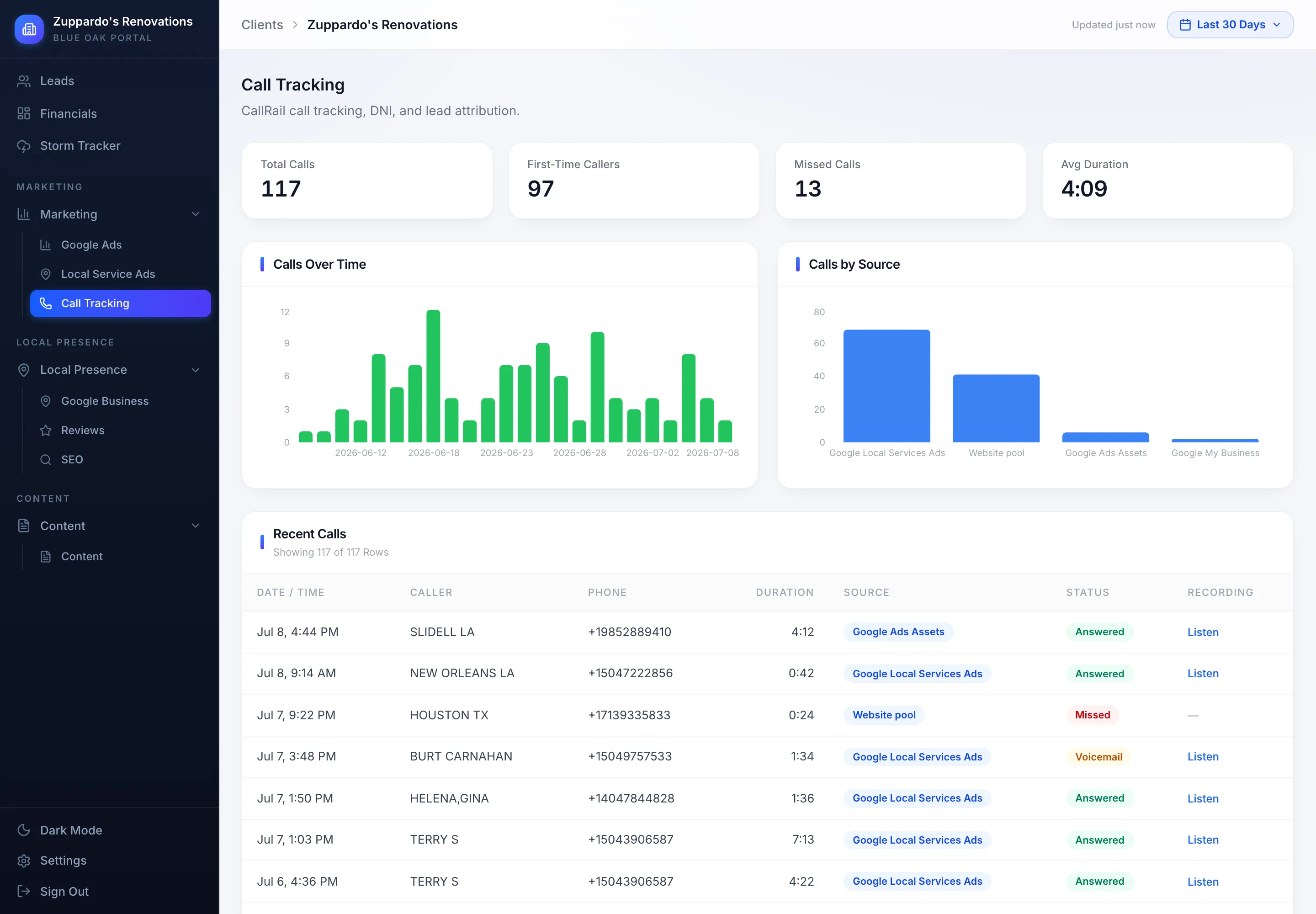The width and height of the screenshot is (1316, 914).
Task: Click the Storm Tracker cloud icon
Action: pos(23,146)
